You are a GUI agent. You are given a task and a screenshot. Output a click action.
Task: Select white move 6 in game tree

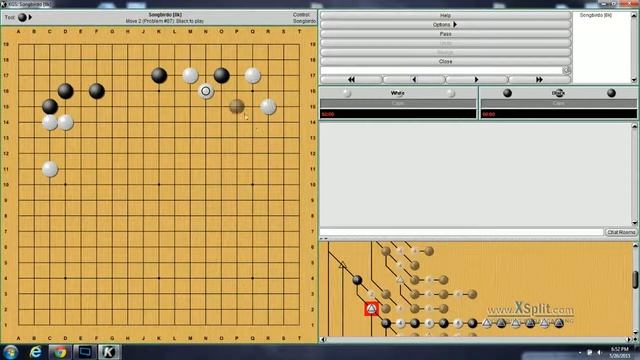click(429, 323)
